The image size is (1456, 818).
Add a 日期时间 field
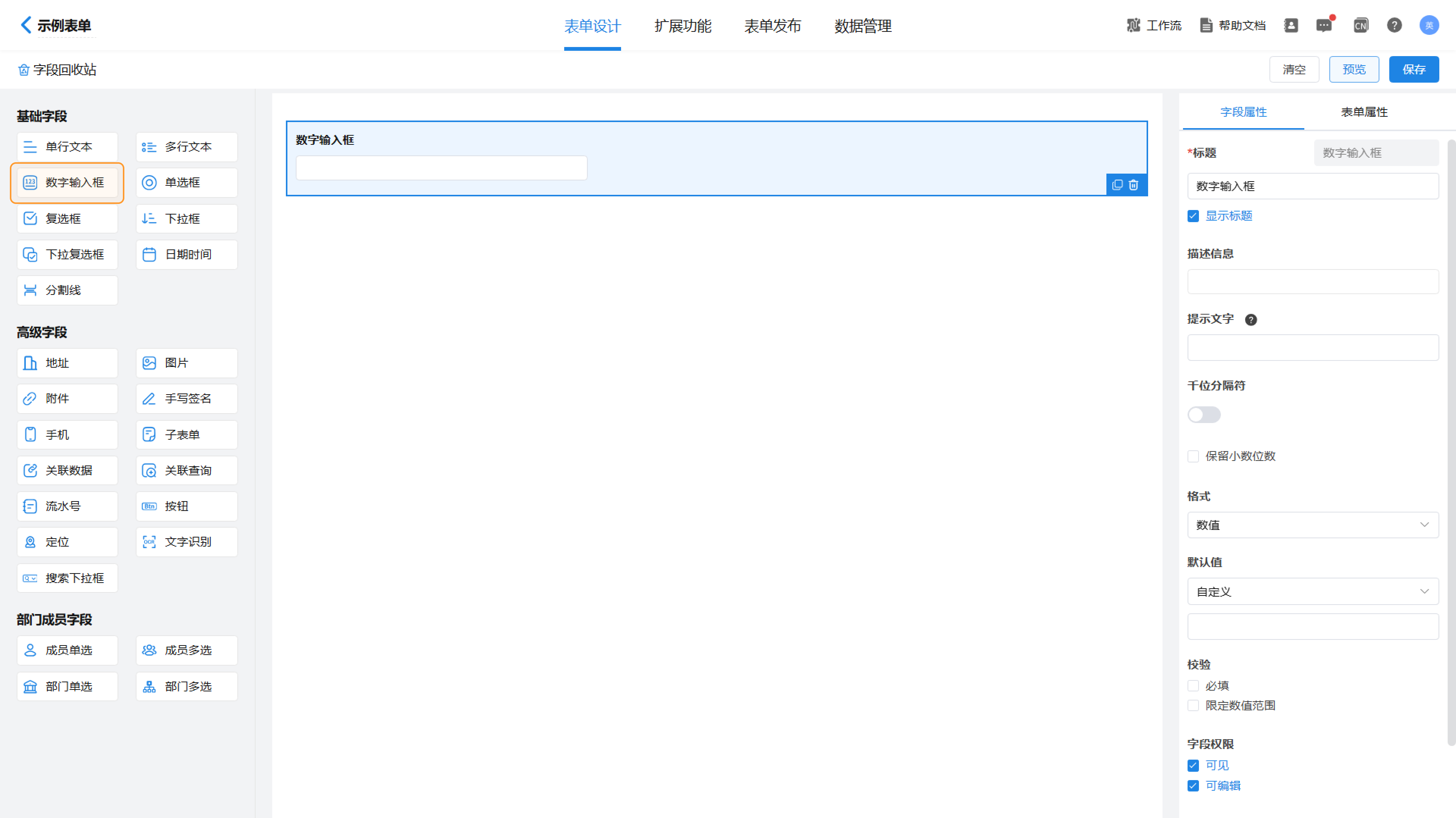click(x=187, y=254)
